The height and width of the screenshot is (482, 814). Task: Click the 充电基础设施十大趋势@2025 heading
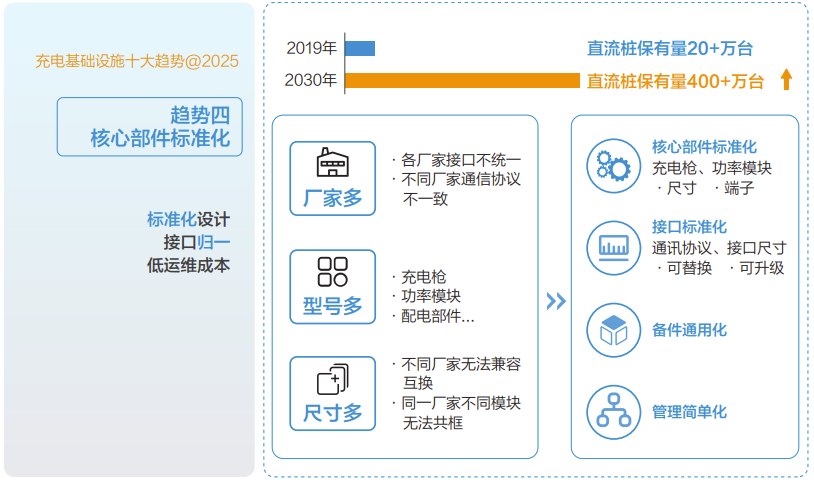tap(137, 61)
